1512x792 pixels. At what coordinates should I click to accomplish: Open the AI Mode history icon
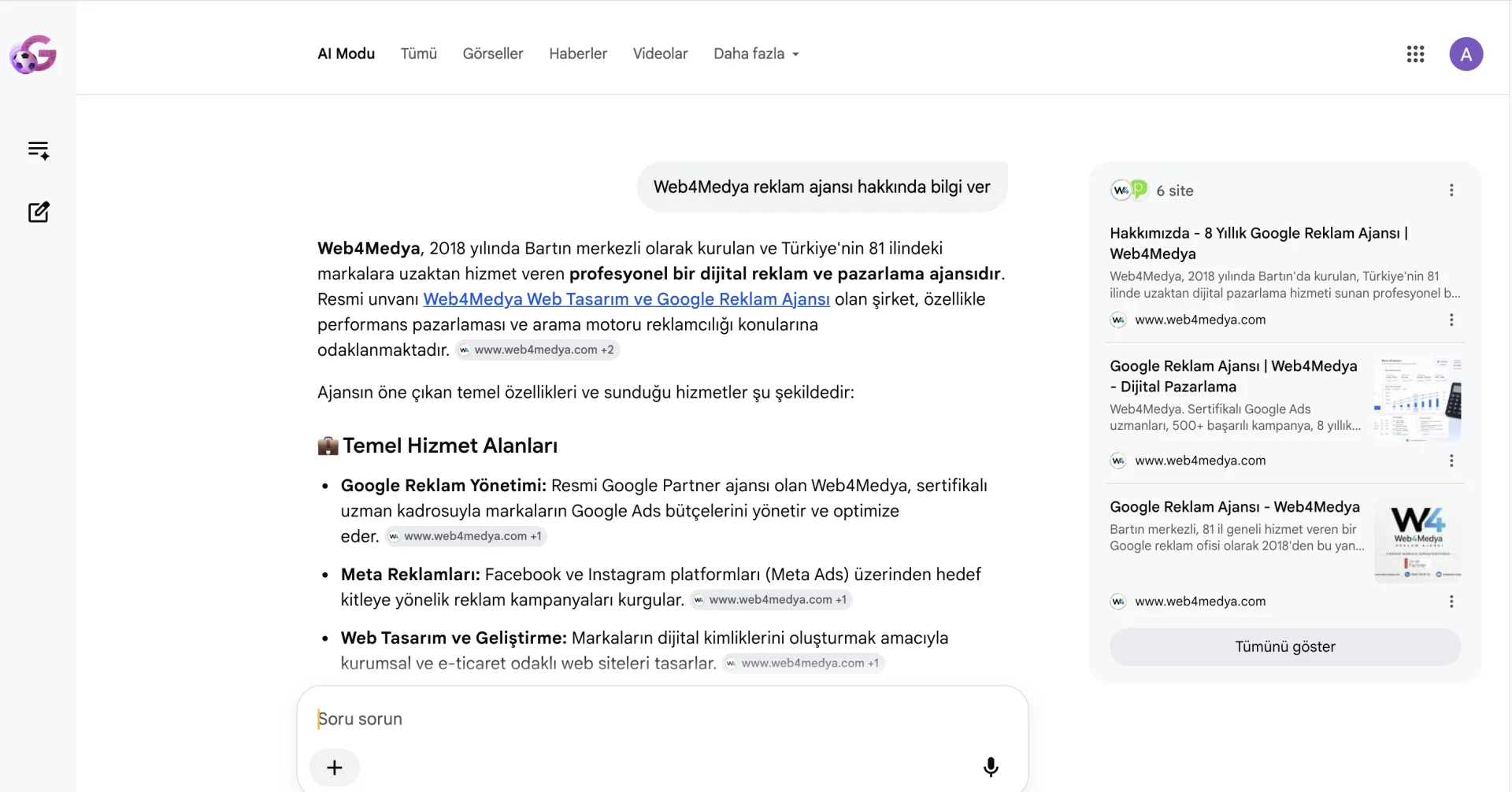click(39, 150)
